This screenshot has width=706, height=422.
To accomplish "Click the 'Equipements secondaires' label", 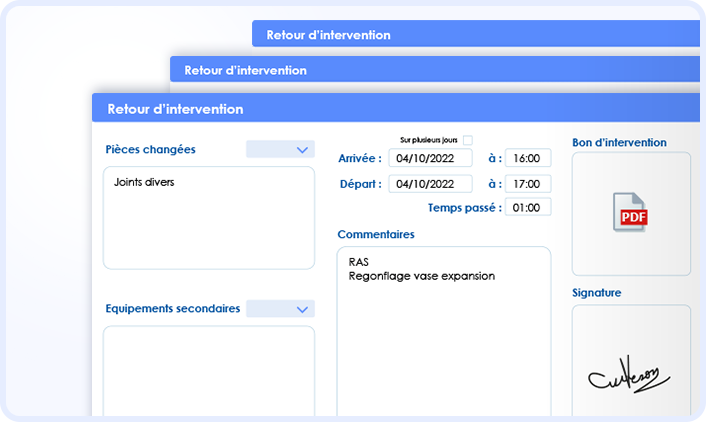I will [172, 309].
